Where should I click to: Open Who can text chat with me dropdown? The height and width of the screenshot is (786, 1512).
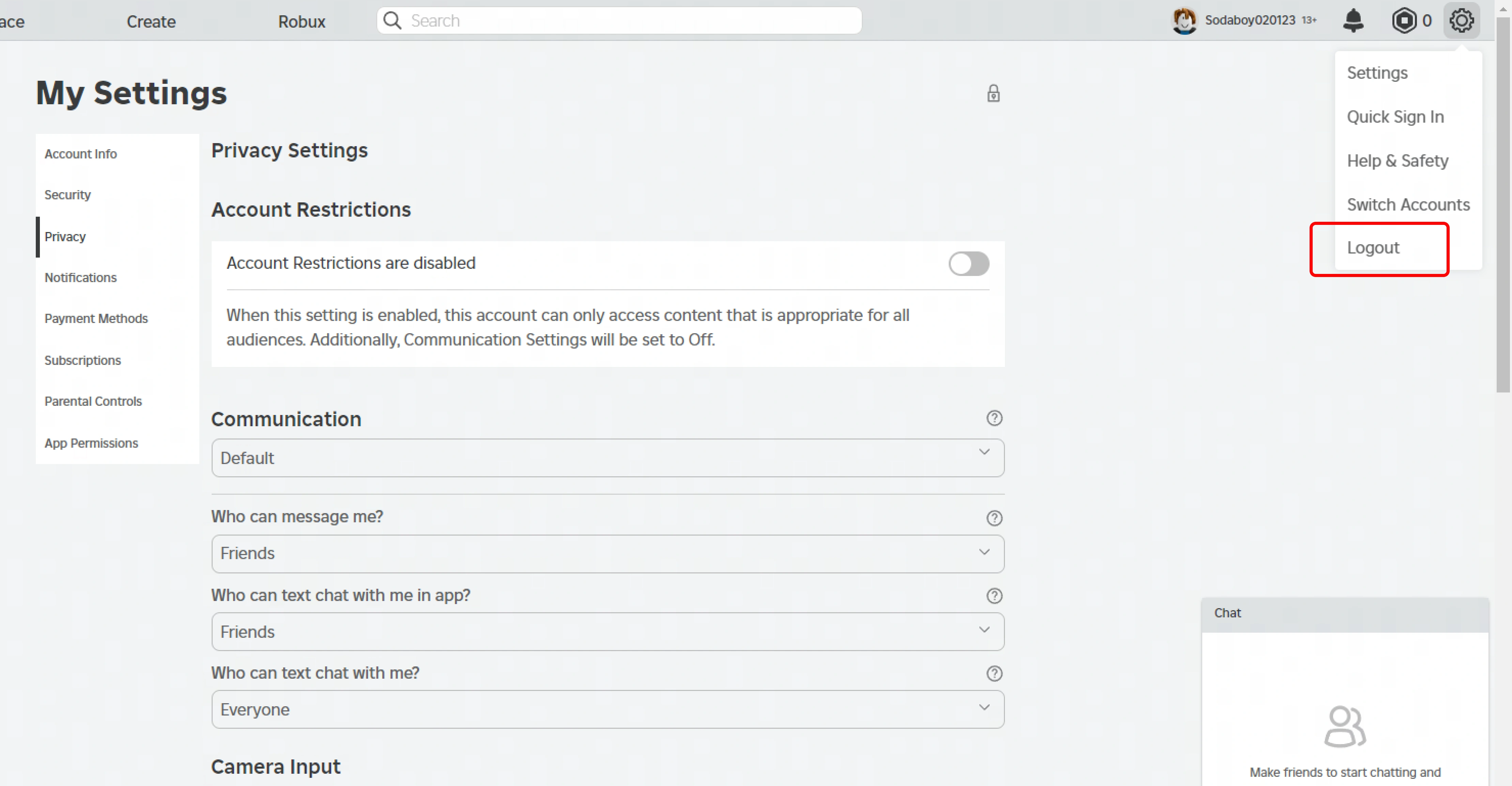point(608,709)
